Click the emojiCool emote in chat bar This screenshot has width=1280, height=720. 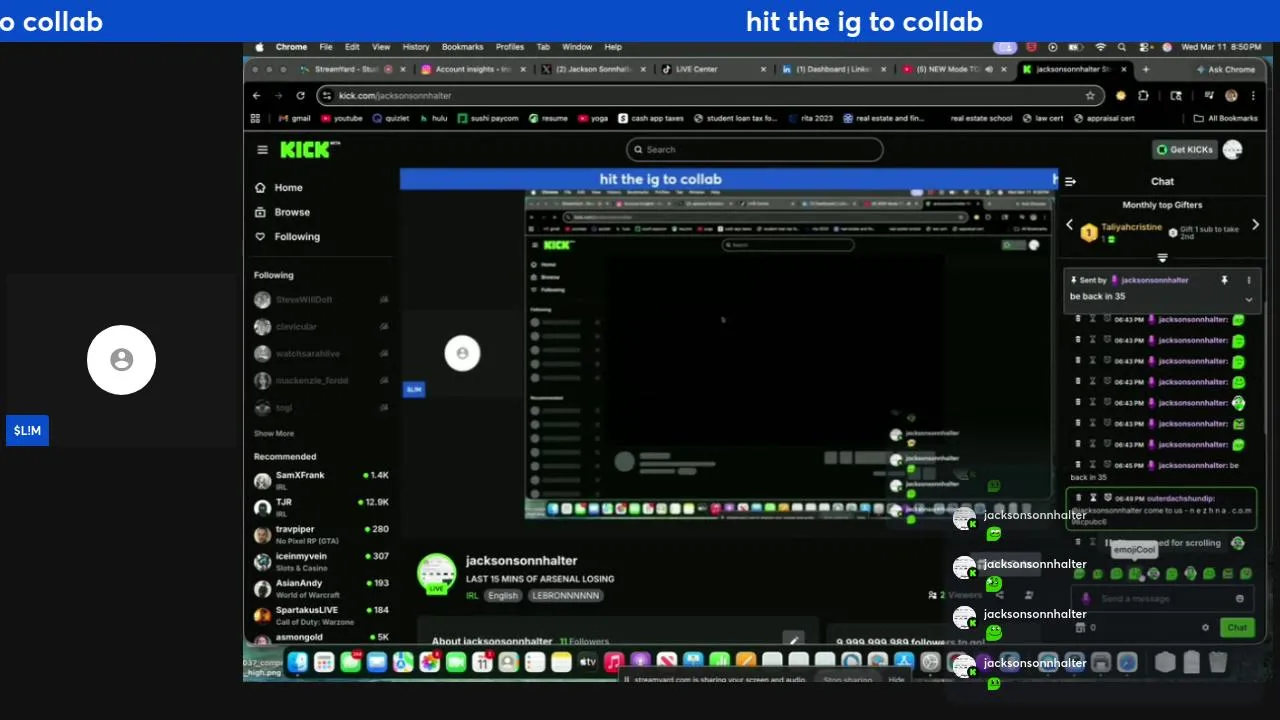coord(1135,574)
